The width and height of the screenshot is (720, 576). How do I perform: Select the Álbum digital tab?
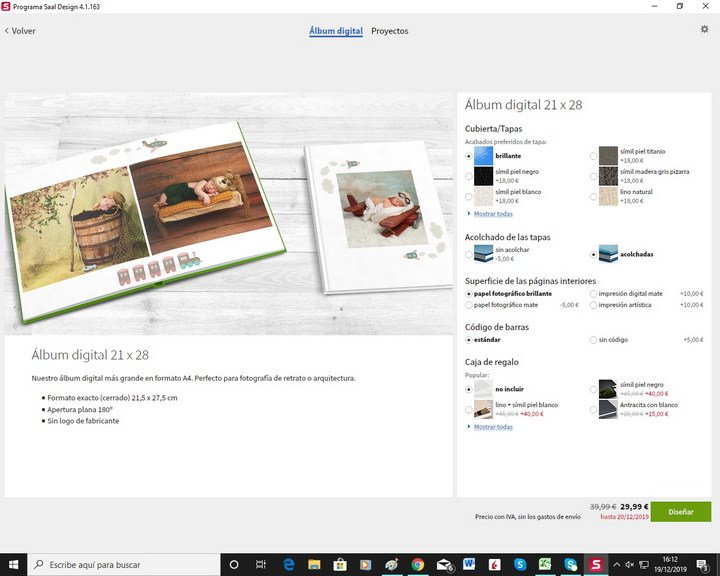click(x=336, y=31)
